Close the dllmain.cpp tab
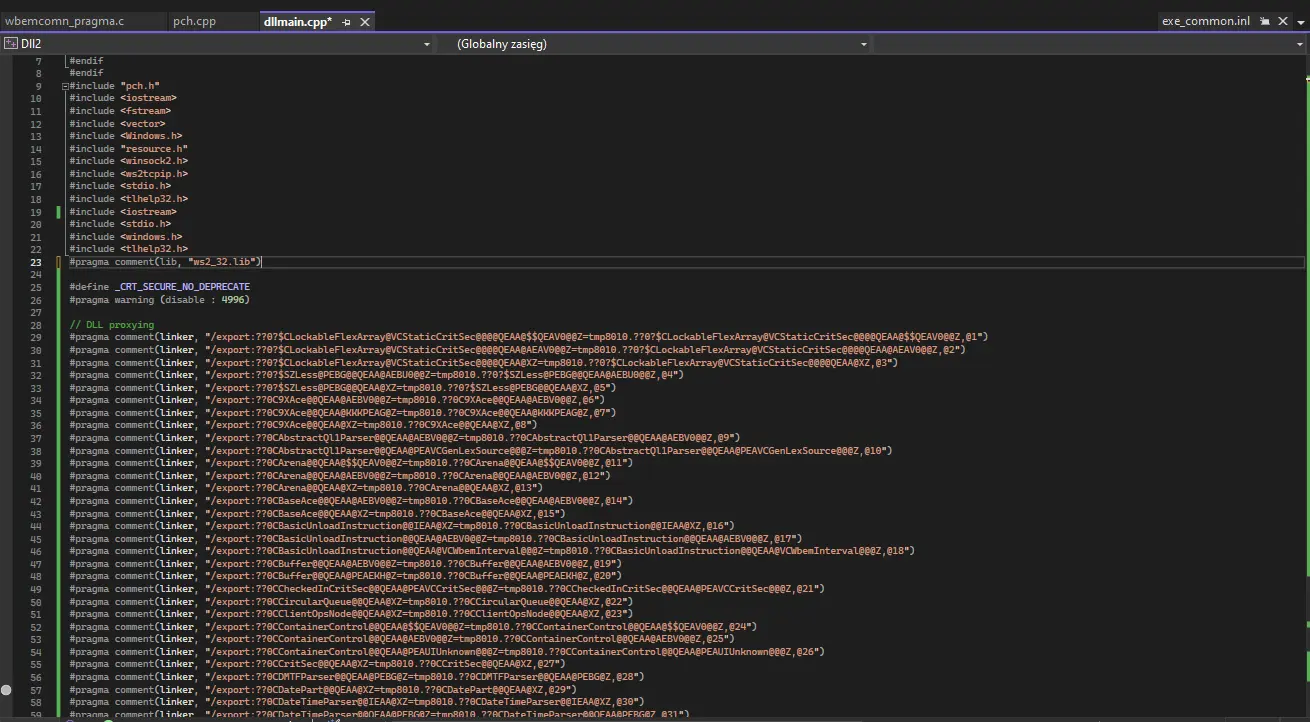This screenshot has width=1310, height=722. (x=365, y=21)
